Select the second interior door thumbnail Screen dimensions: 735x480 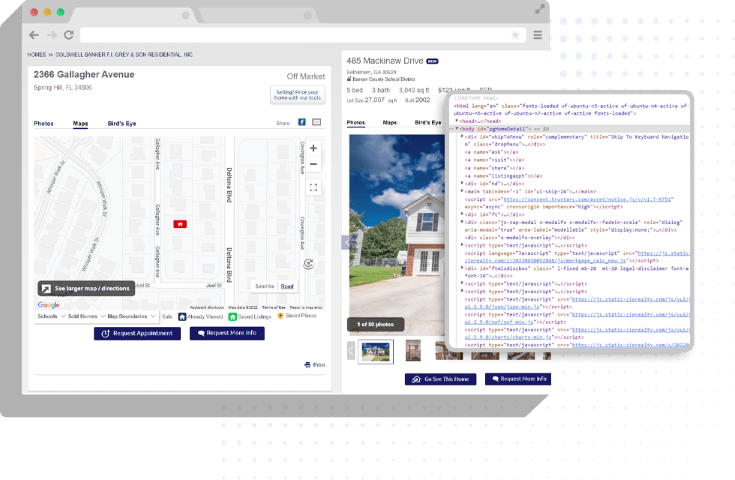[413, 351]
